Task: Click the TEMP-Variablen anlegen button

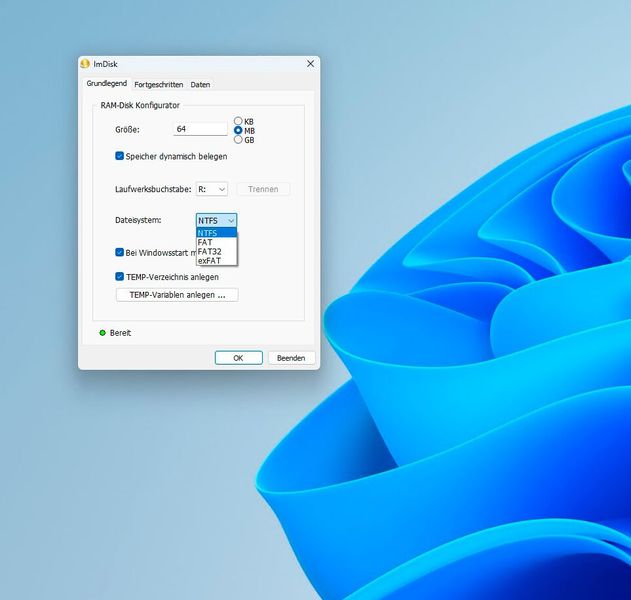Action: coord(177,295)
